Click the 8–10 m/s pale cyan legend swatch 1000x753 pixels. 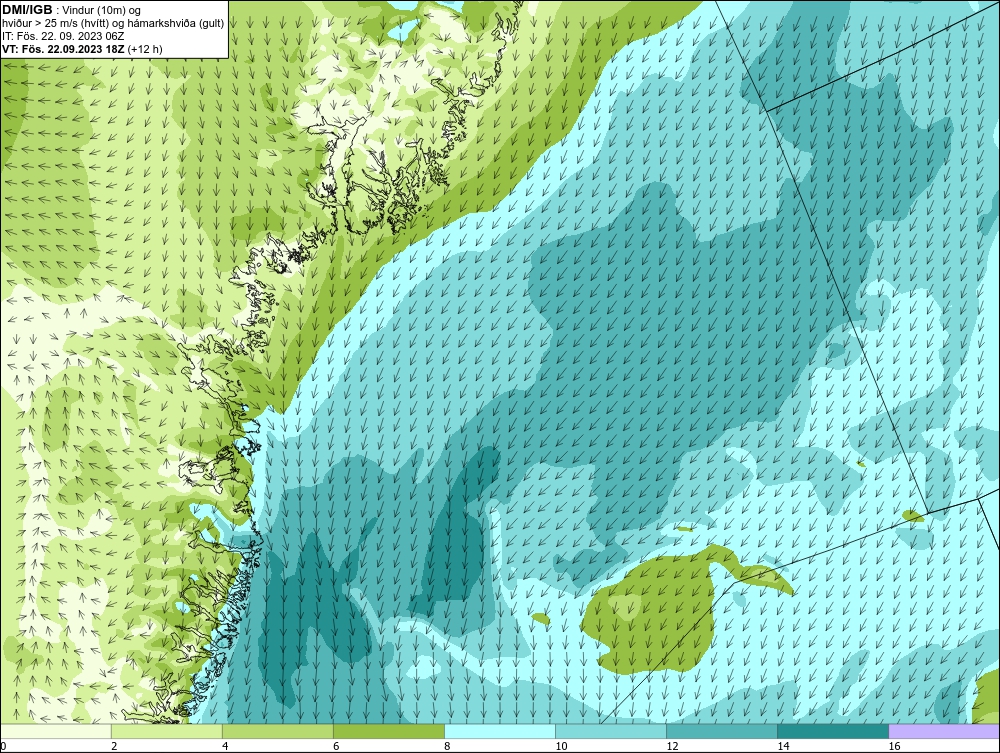coord(500,731)
